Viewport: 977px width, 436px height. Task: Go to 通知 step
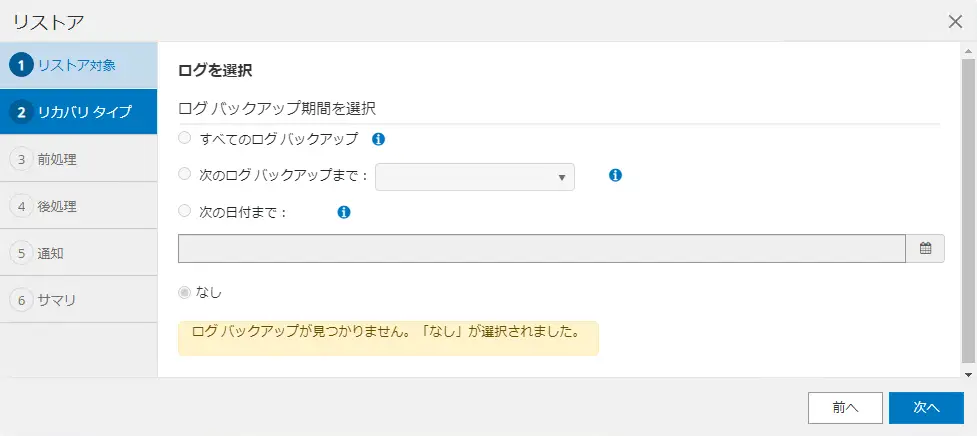coord(79,253)
